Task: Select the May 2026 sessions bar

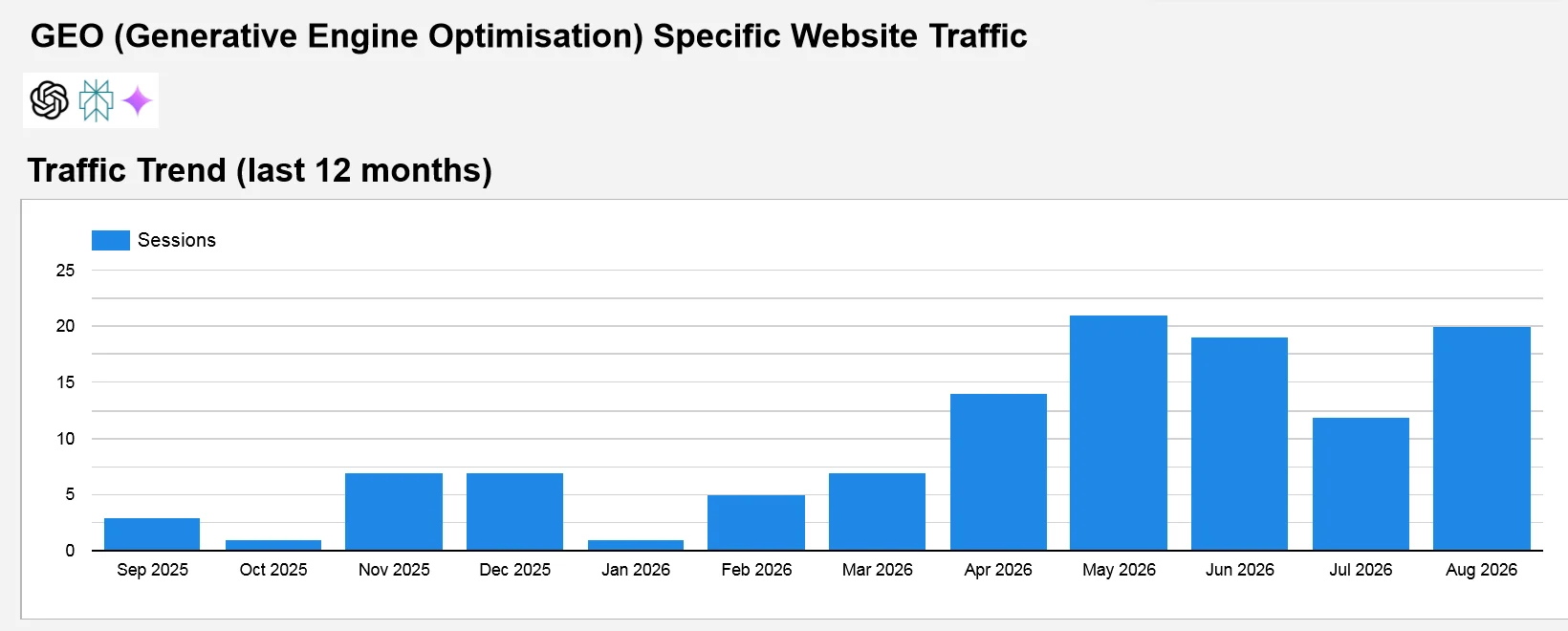Action: click(1119, 433)
